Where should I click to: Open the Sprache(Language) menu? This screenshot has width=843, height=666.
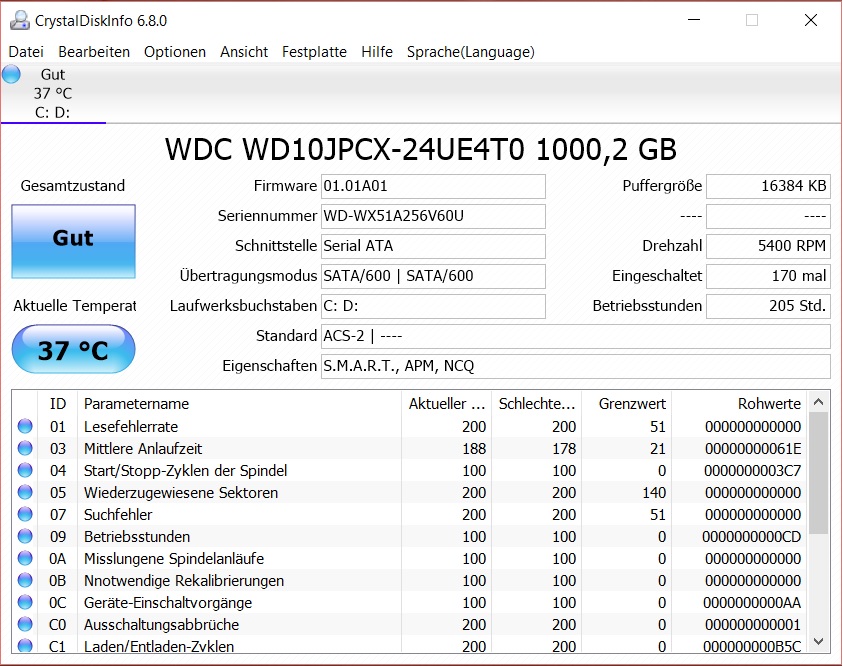pyautogui.click(x=470, y=52)
